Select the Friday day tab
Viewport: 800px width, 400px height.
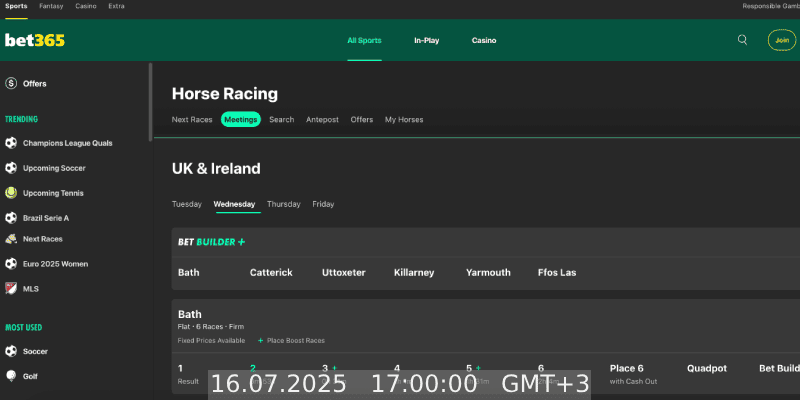[x=323, y=204]
